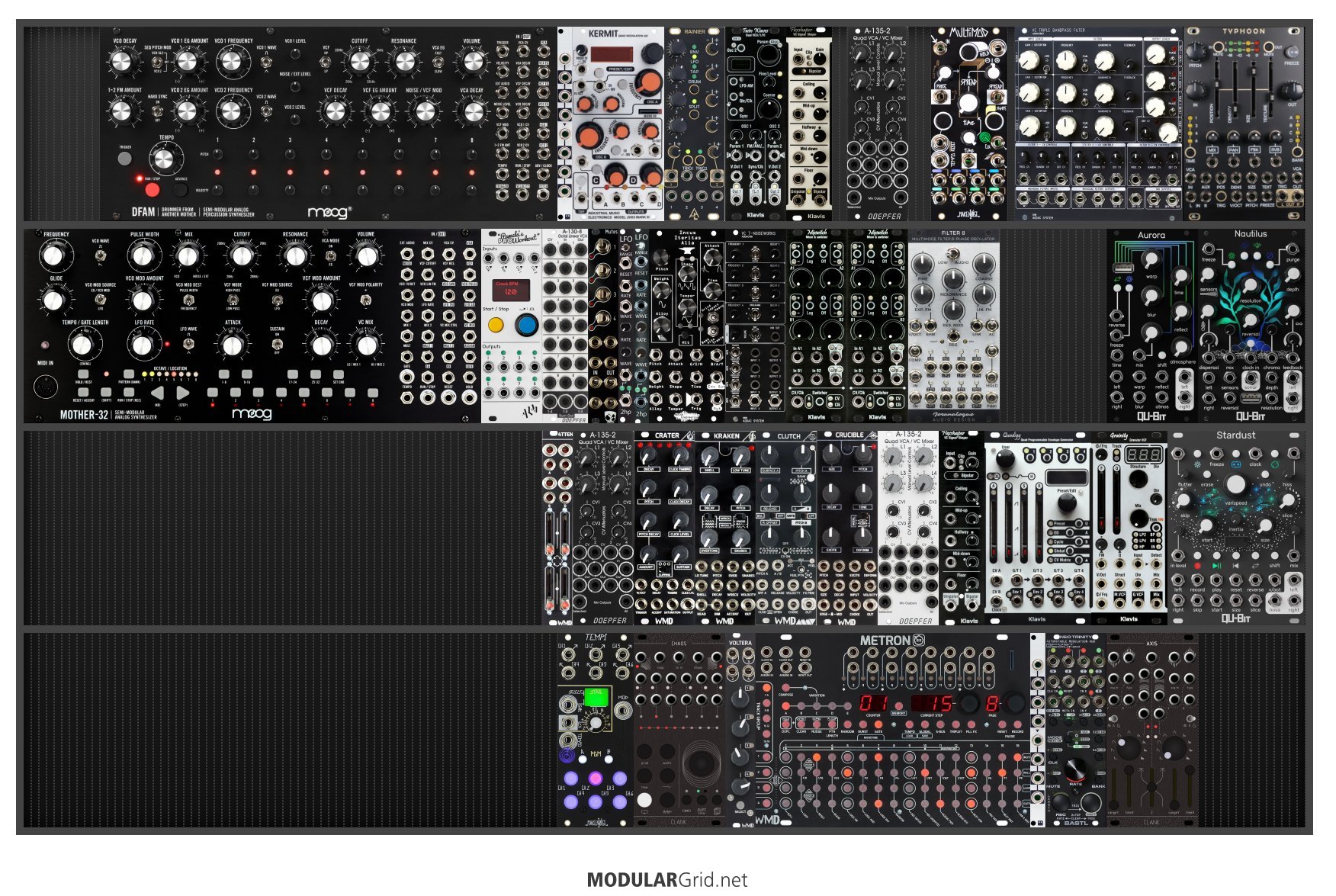Flip the Mother-32 LFO WAVE switch
Screen dimensions: 1336x896
coord(188,344)
